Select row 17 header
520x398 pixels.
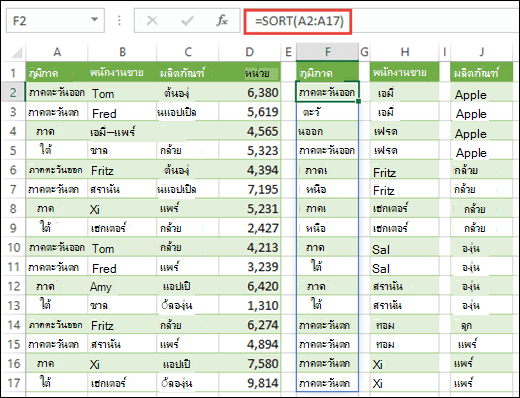click(x=13, y=383)
